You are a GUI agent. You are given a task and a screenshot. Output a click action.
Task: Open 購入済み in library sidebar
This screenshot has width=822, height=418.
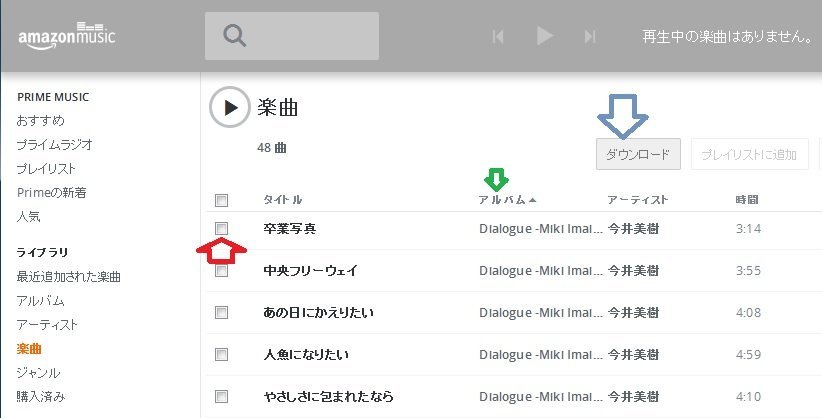click(x=41, y=397)
